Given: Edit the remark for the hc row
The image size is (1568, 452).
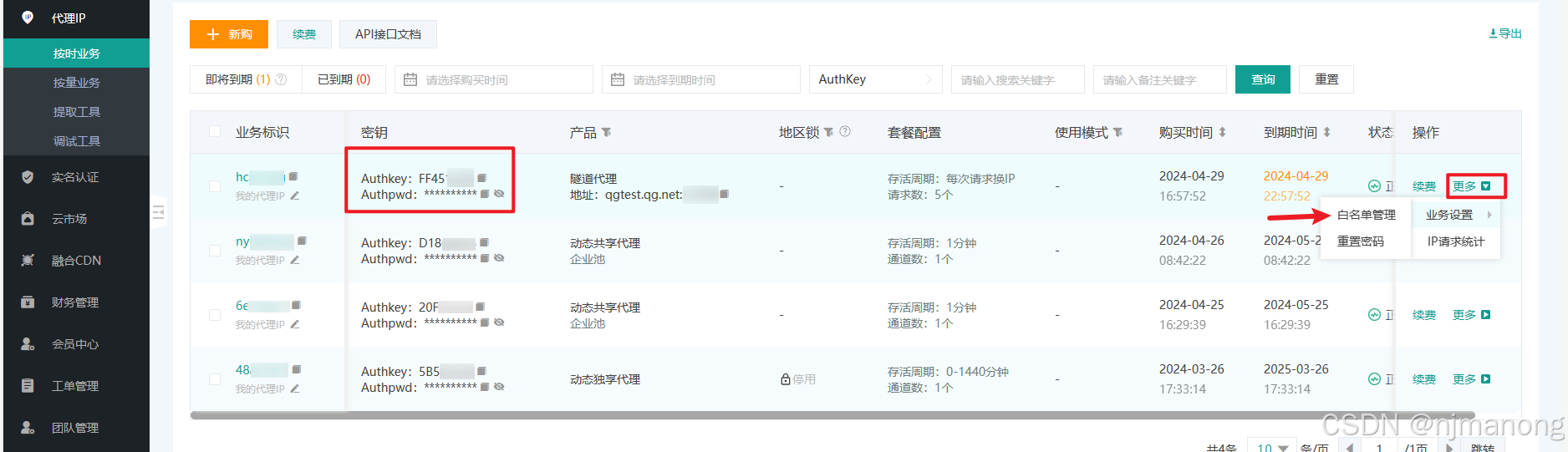Looking at the screenshot, I should click(294, 196).
